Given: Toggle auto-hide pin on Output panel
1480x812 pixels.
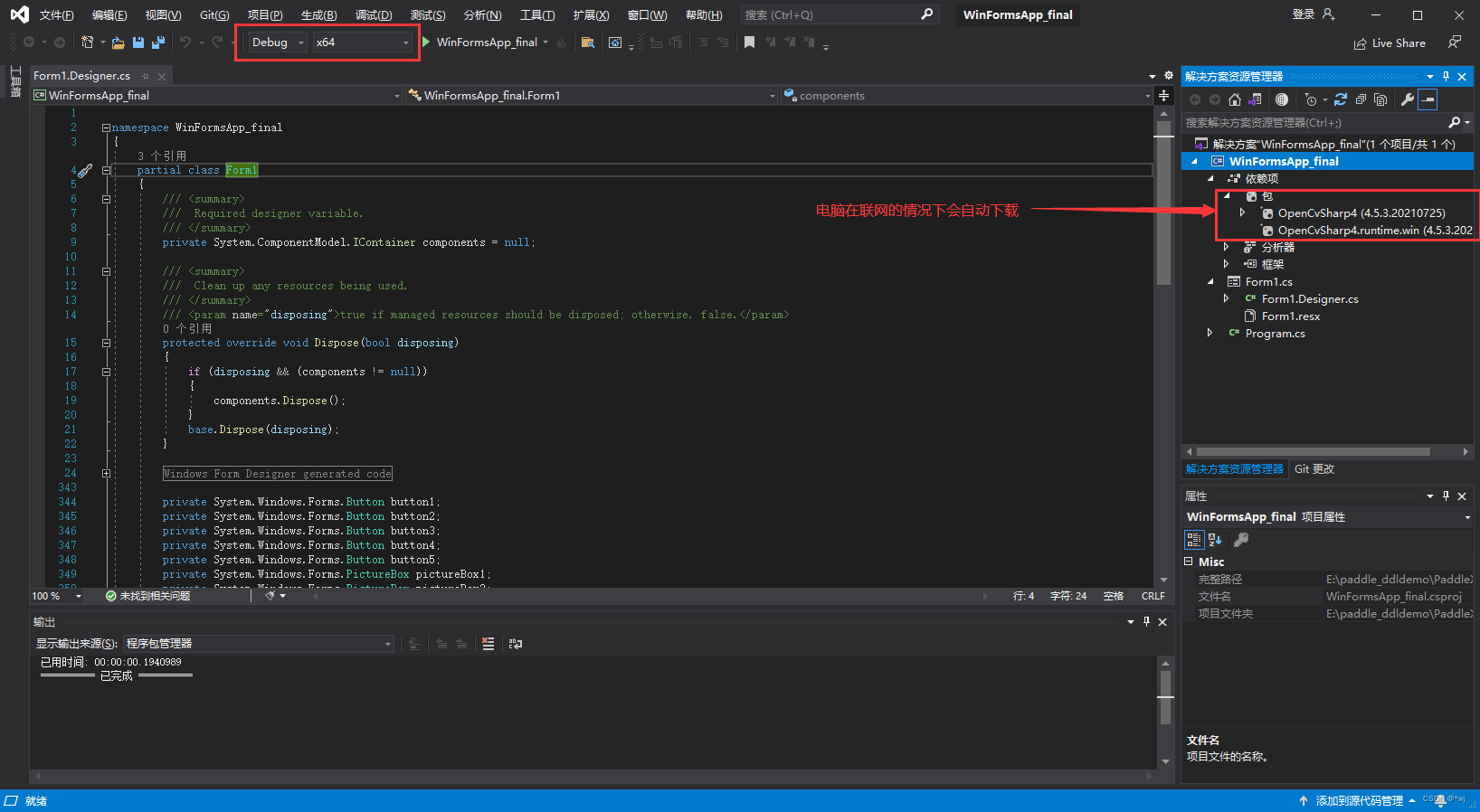Looking at the screenshot, I should click(x=1146, y=621).
